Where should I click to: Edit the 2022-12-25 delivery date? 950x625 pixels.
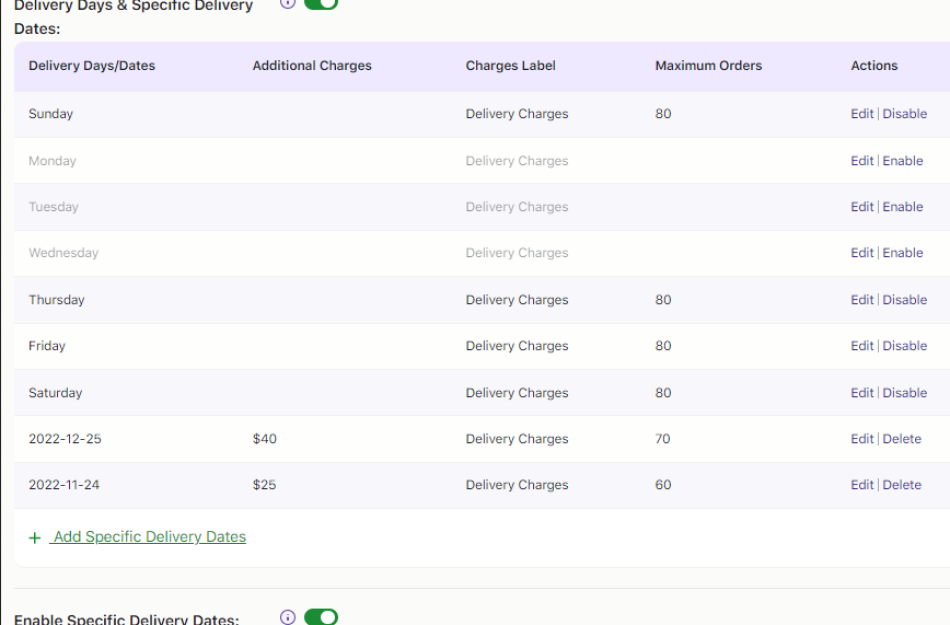coord(861,438)
